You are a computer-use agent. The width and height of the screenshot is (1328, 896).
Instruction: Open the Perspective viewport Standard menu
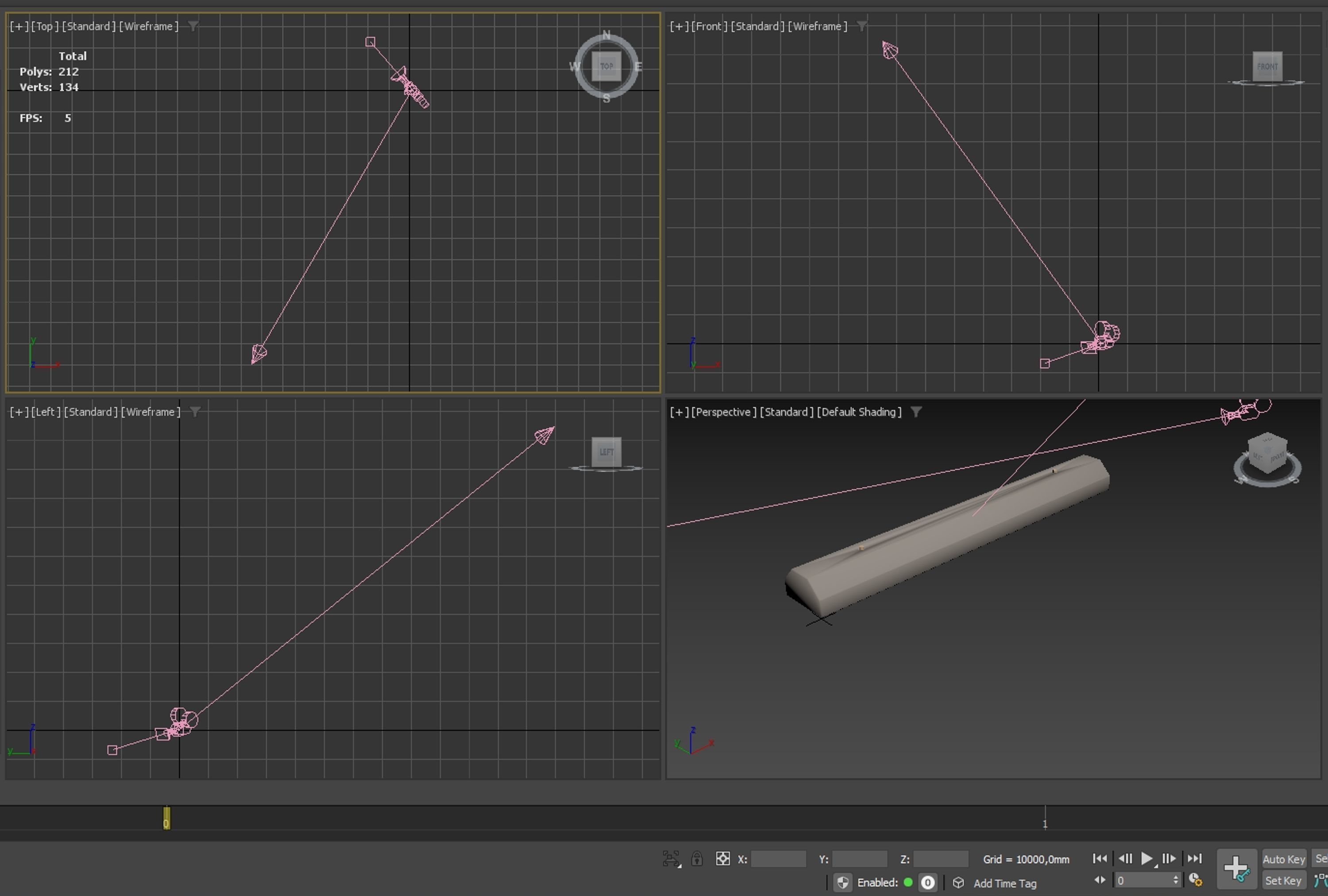(x=786, y=412)
